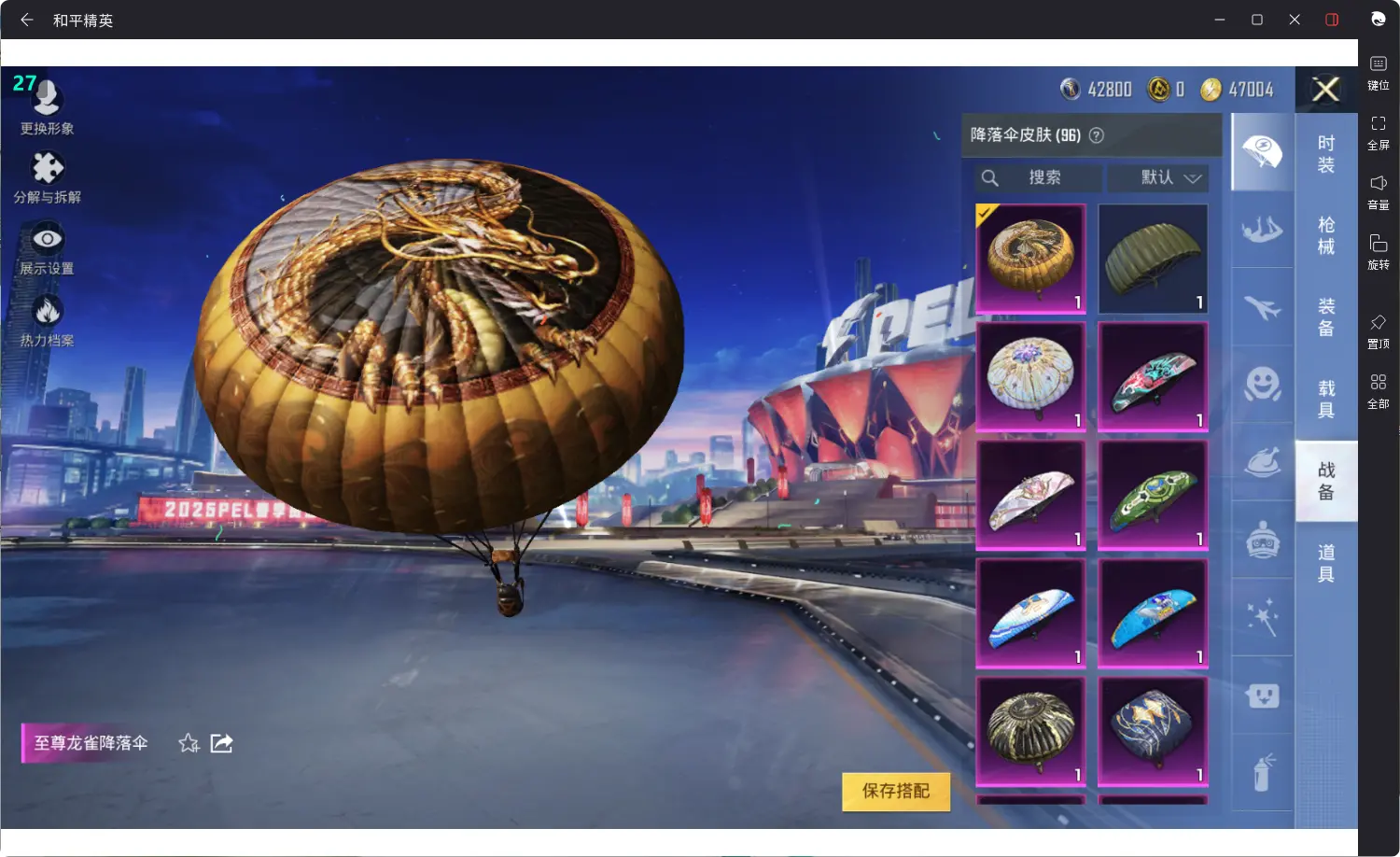Screen dimensions: 1400x857
Task: Select the roast chicken category icon
Action: click(x=1262, y=462)
